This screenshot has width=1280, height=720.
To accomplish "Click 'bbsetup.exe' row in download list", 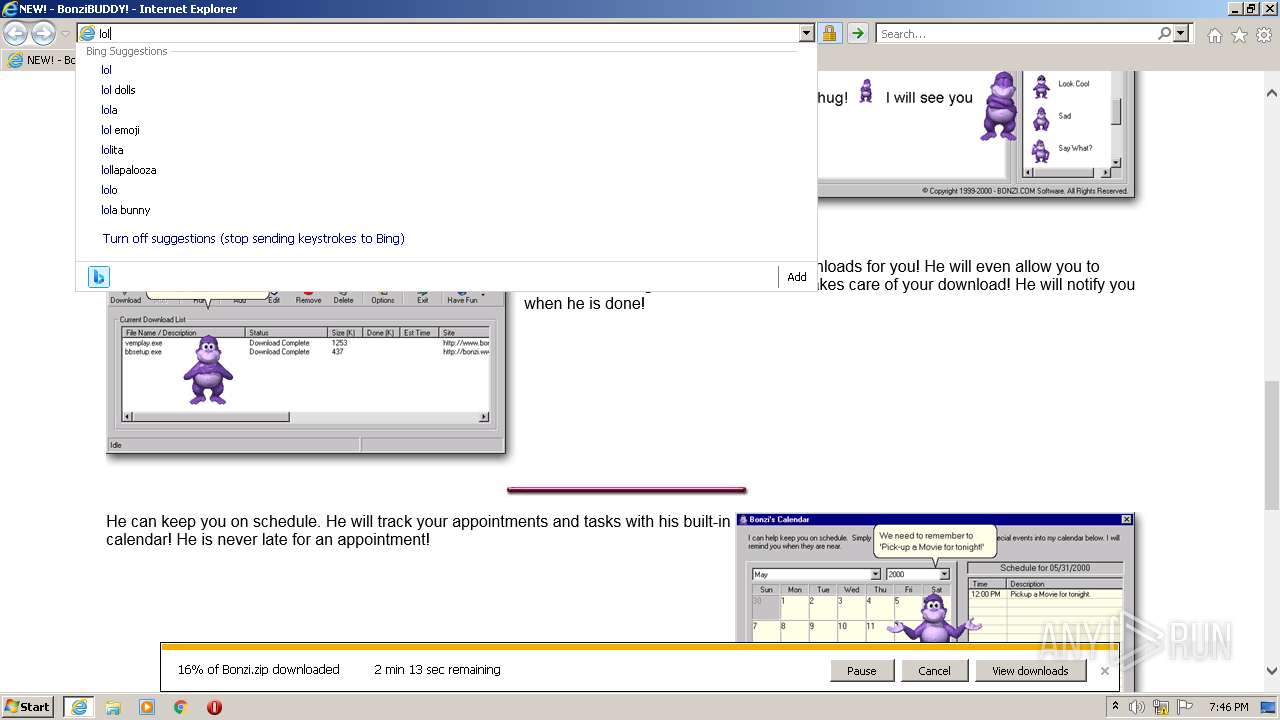I will (x=306, y=352).
